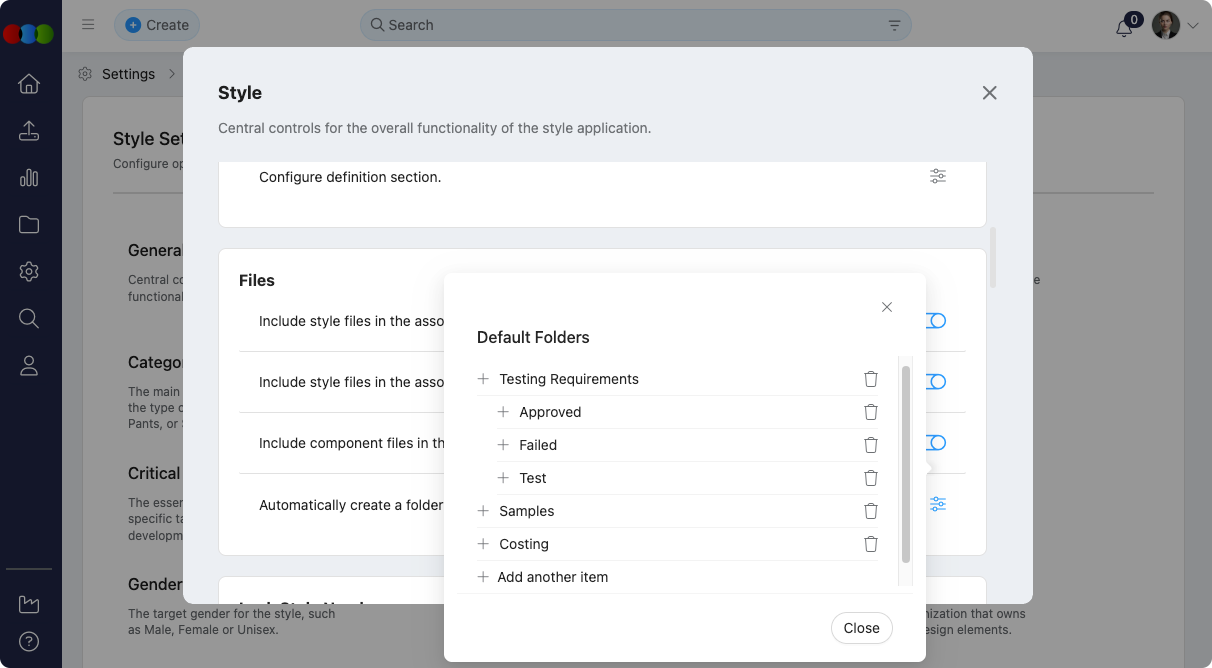
Task: Toggle second include style files switch
Action: [935, 382]
